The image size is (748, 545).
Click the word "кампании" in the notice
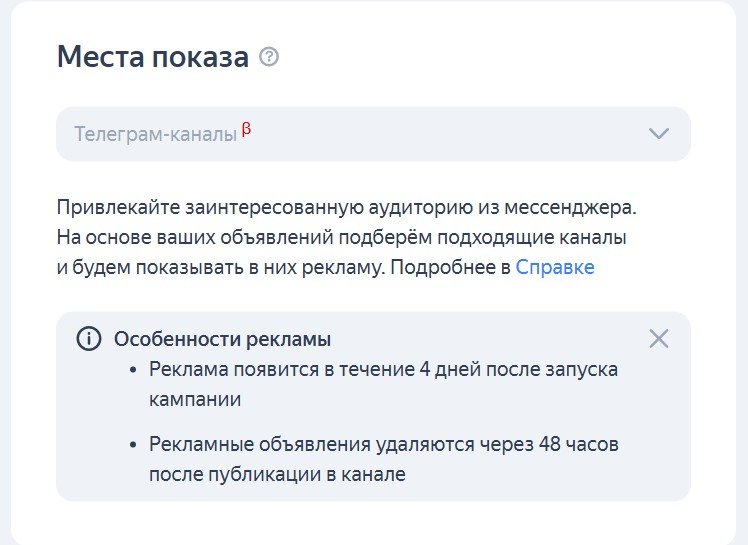coord(195,398)
